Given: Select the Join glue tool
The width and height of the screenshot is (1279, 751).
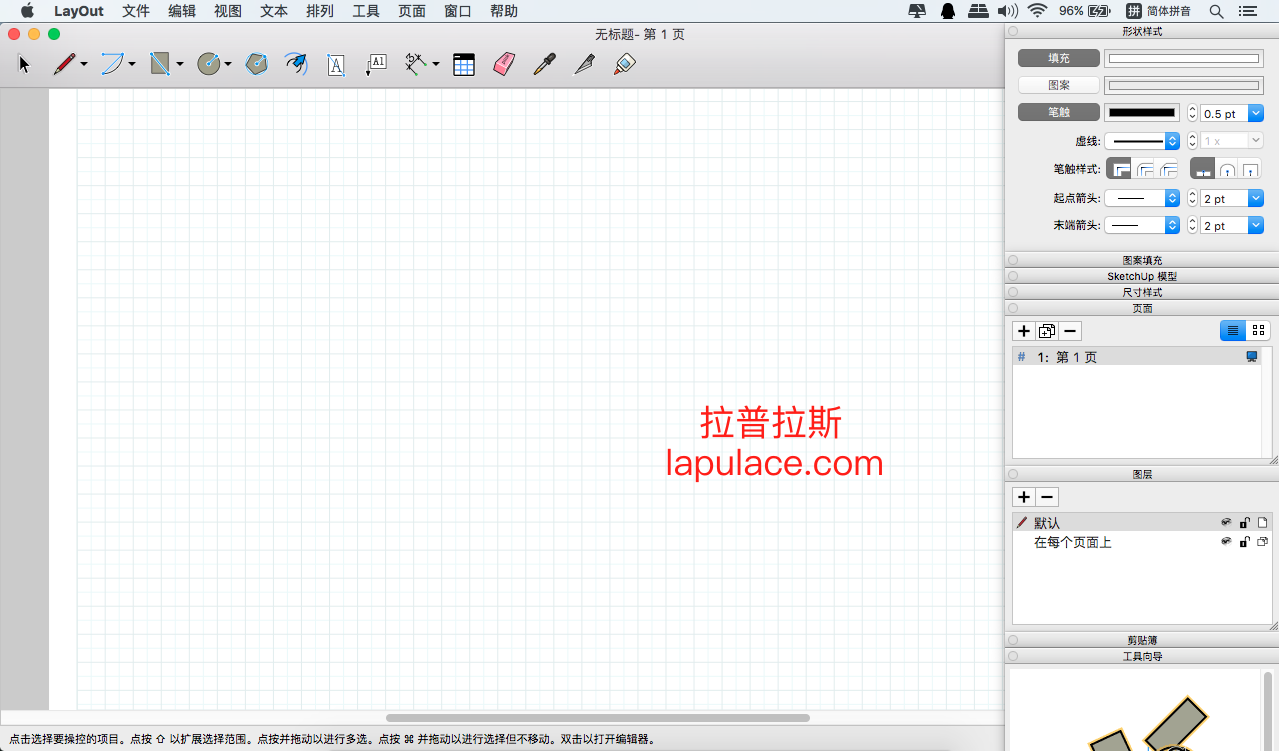Looking at the screenshot, I should 624,65.
